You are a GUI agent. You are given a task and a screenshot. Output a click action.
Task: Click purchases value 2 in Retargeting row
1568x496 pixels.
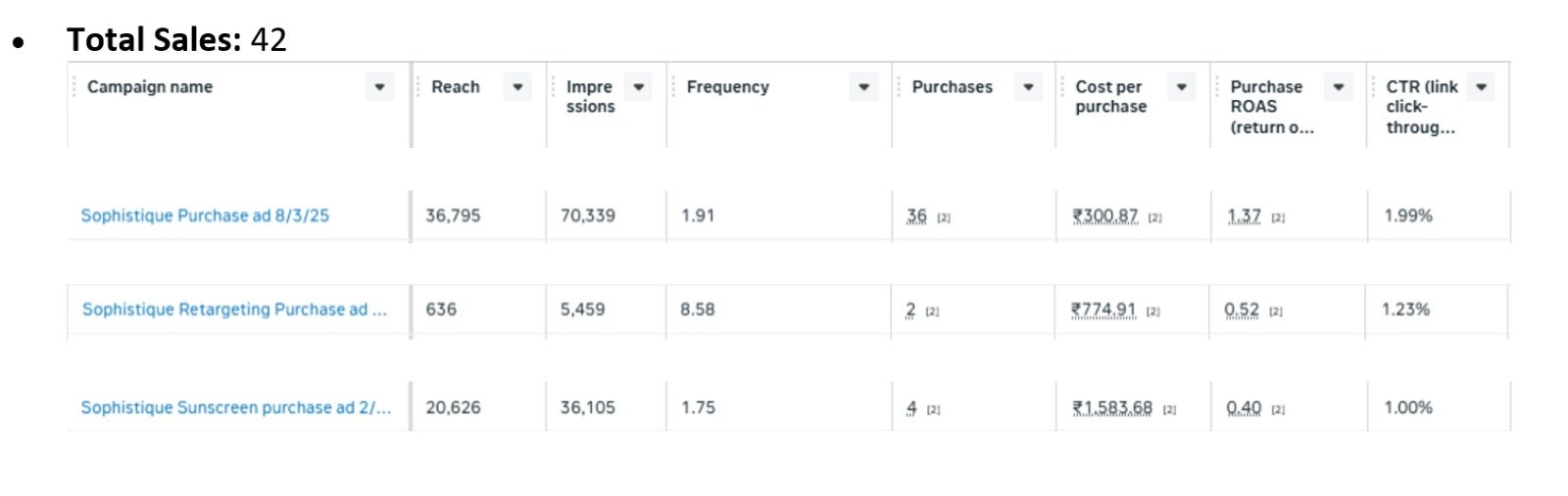(x=910, y=310)
